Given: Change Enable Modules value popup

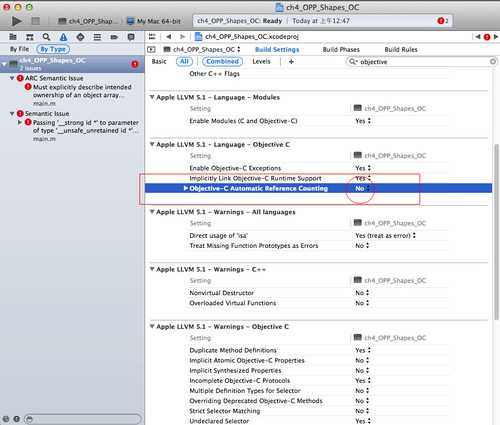Looking at the screenshot, I should (x=363, y=121).
